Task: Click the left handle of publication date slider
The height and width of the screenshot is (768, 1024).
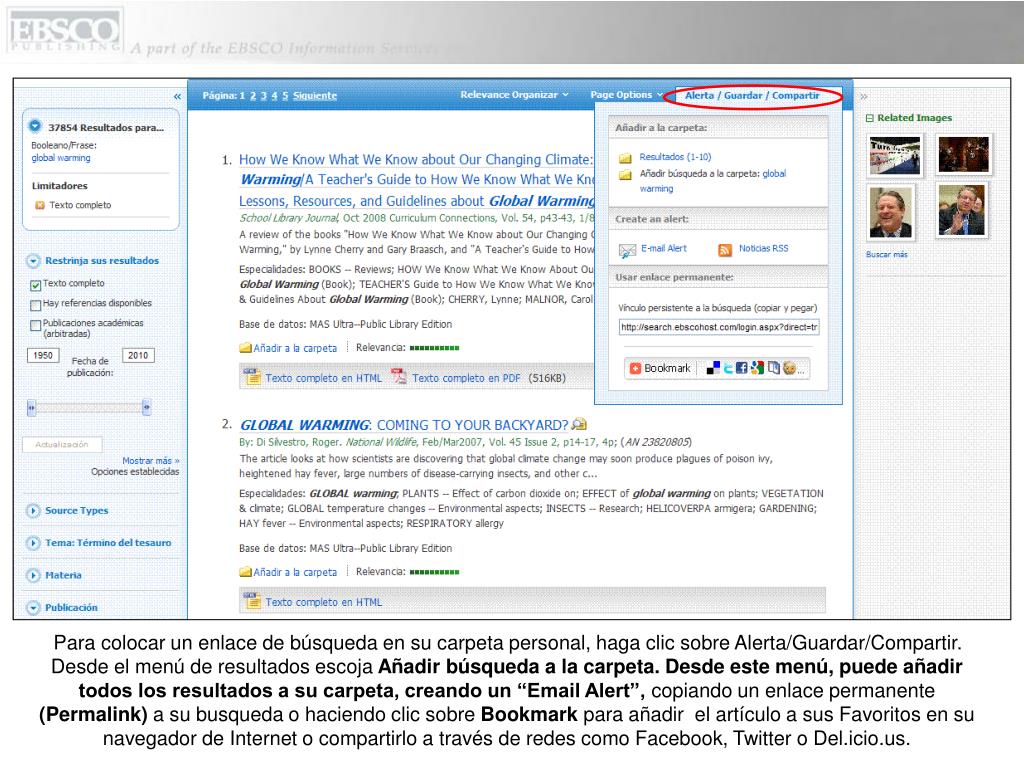Action: (31, 408)
